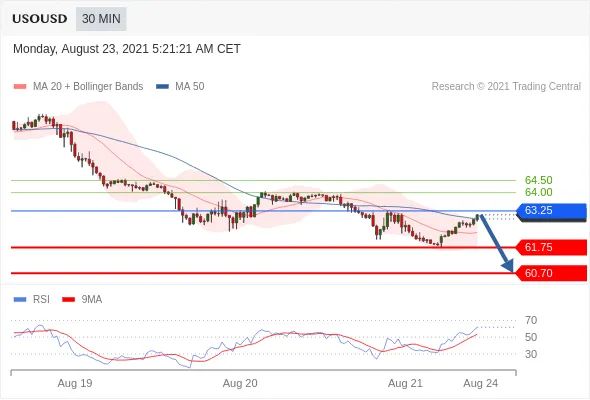Select the 30 MIN timeframe button
This screenshot has width=590, height=400.
point(101,19)
